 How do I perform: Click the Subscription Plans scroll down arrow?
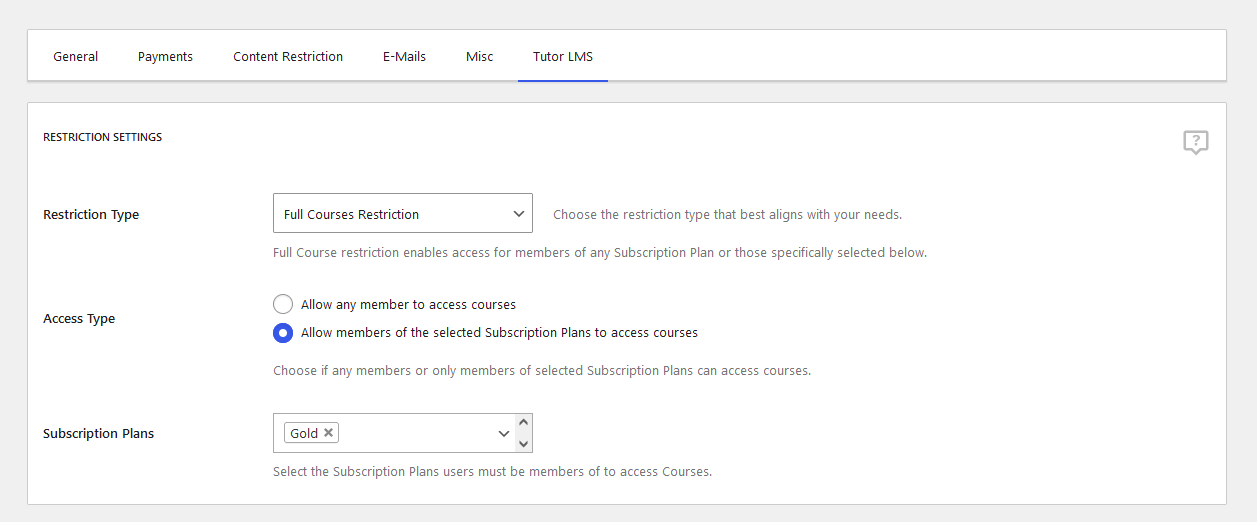tap(524, 443)
